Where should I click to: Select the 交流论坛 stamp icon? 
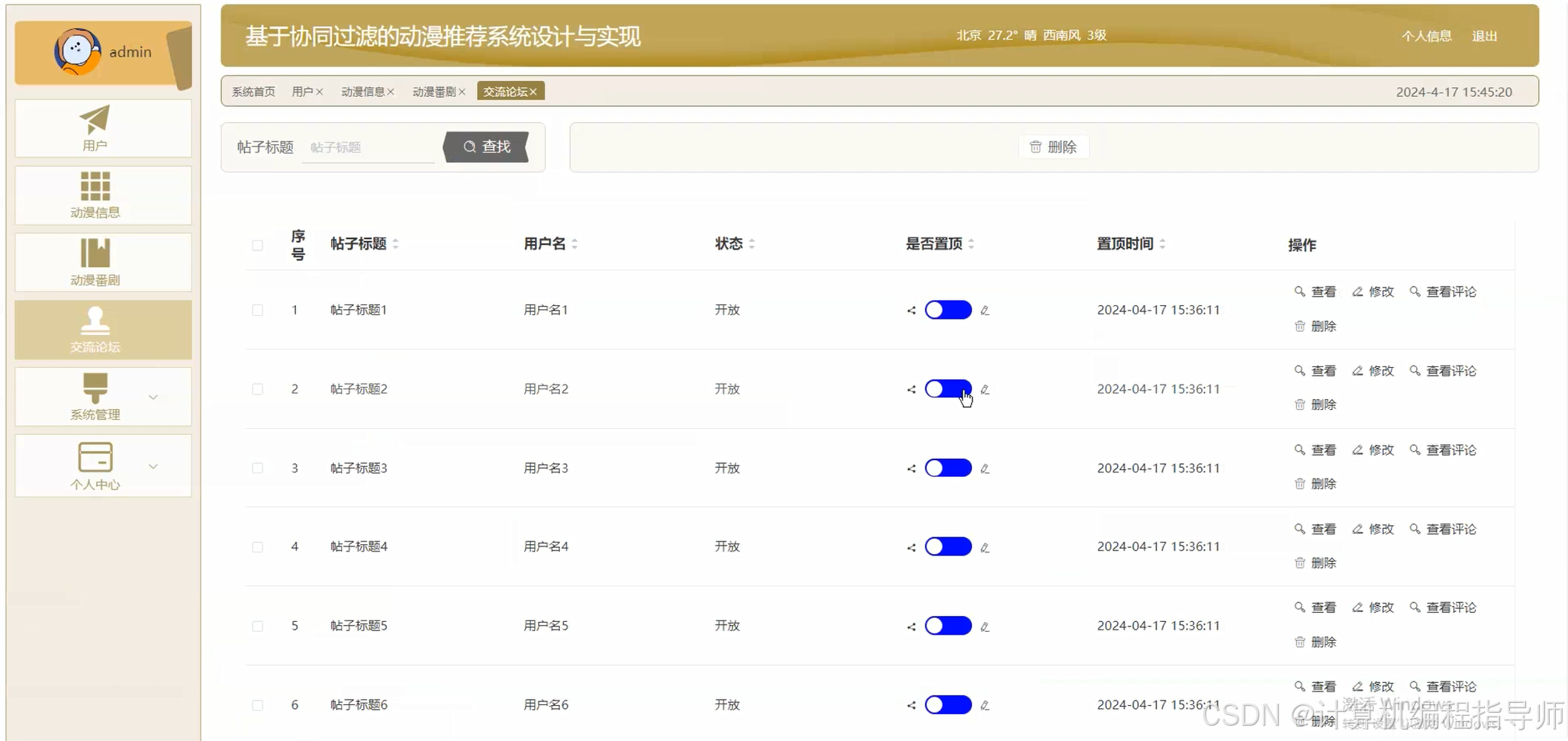coord(95,321)
